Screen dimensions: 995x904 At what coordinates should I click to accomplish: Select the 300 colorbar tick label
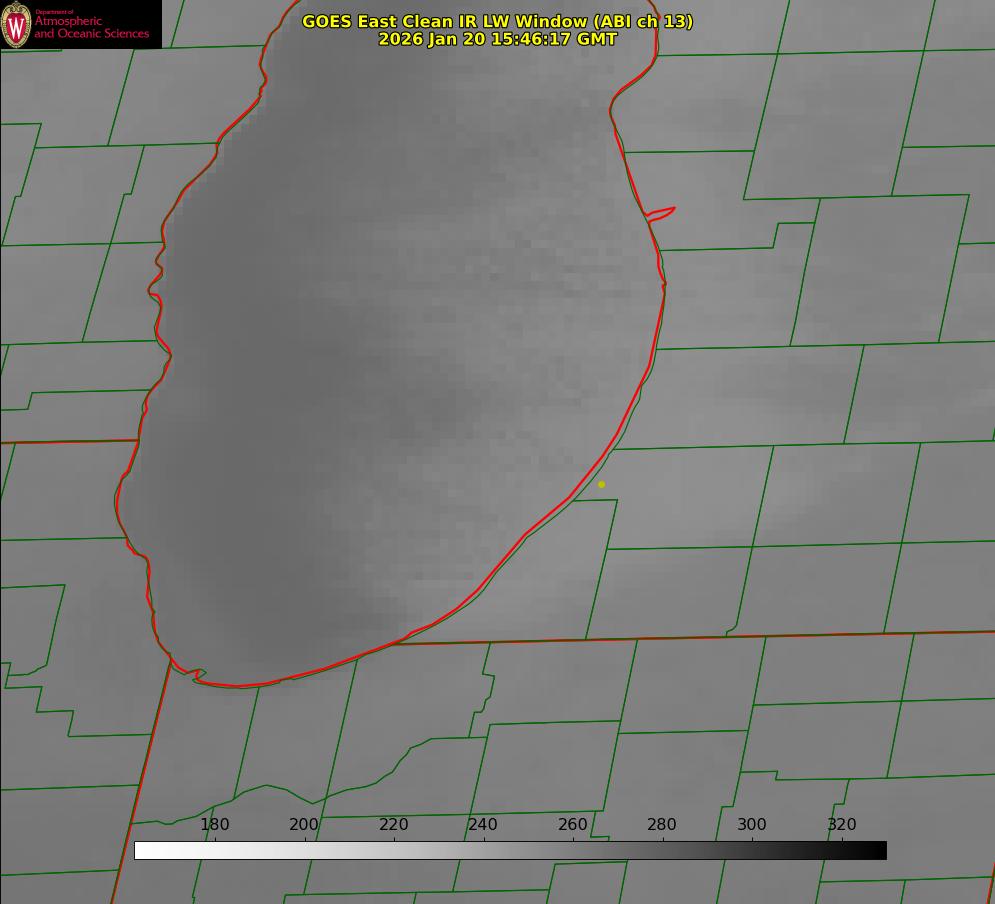(752, 824)
